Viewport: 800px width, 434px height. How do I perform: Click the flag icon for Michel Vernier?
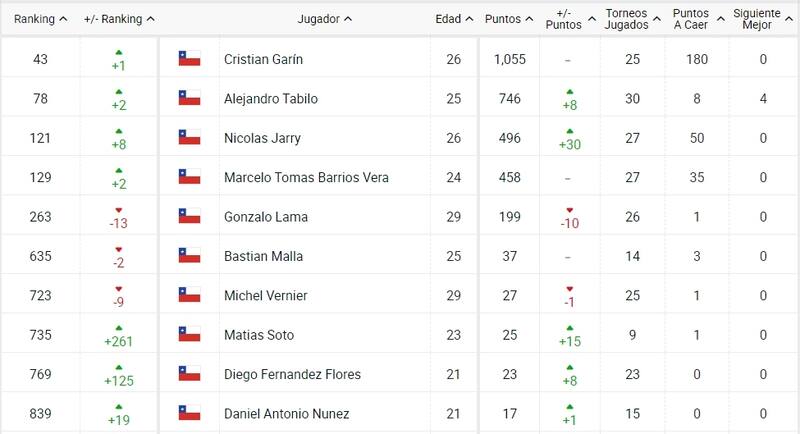(189, 295)
